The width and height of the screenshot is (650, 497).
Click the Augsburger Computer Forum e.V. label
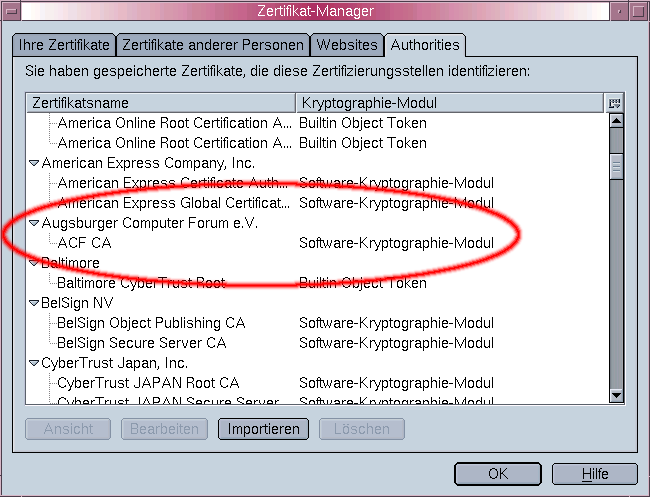pos(150,223)
